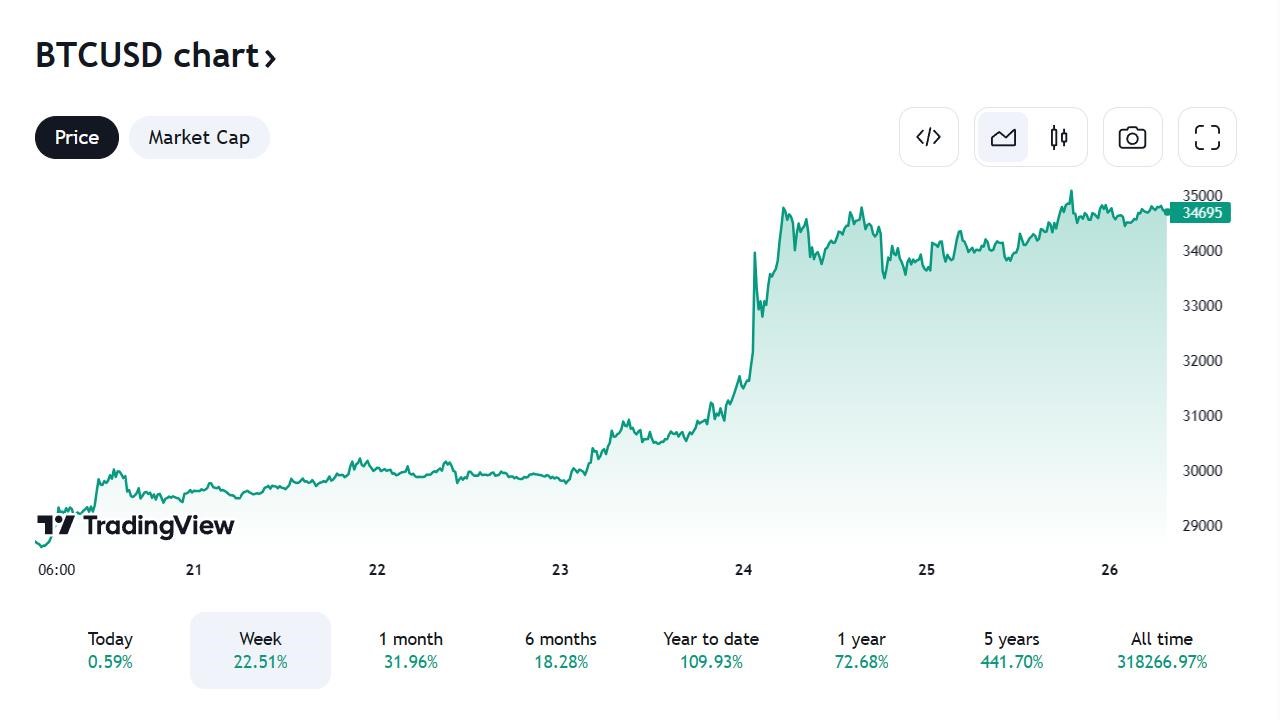Show the 6 months range
This screenshot has width=1280, height=720.
(x=560, y=650)
